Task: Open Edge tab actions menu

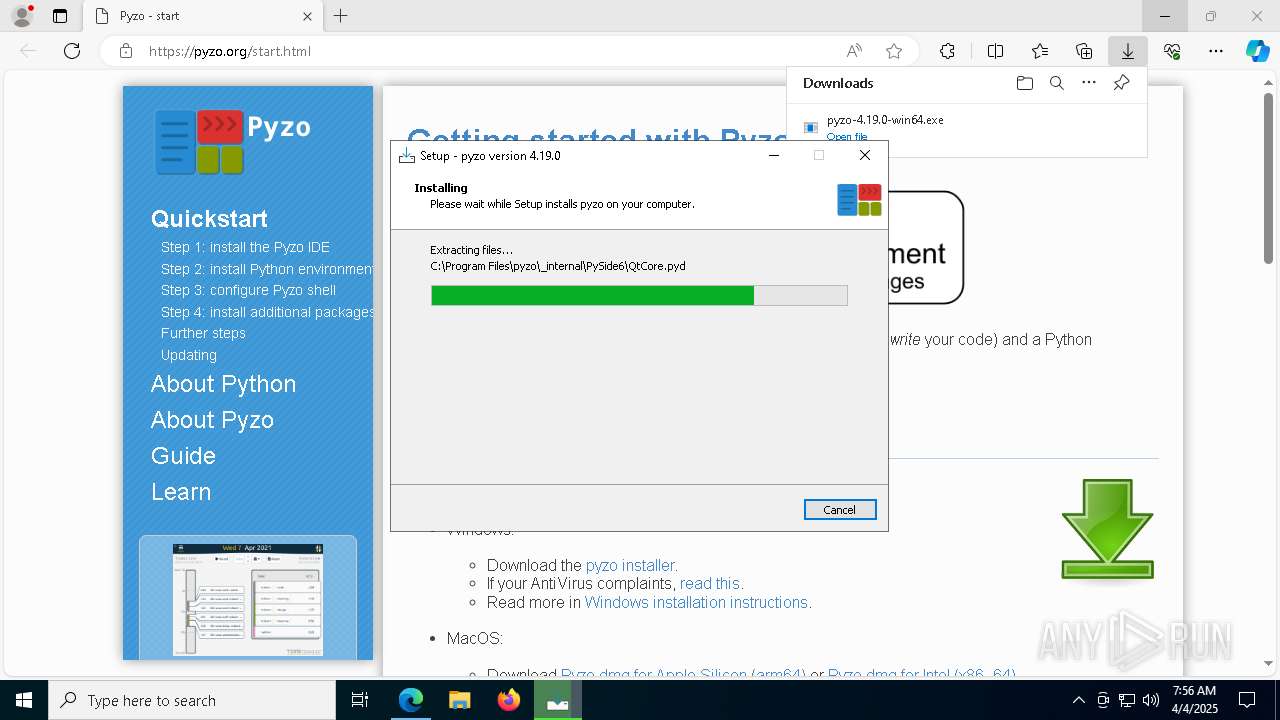Action: [60, 16]
